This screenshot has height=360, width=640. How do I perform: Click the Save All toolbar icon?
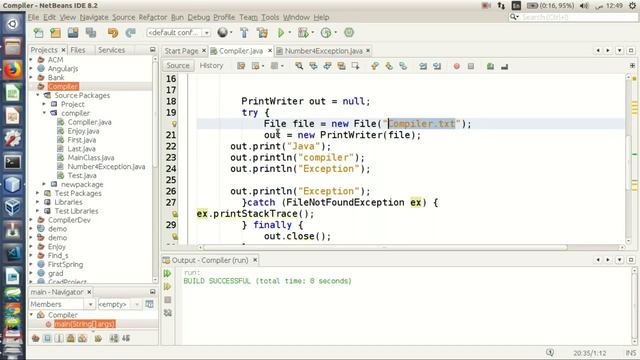(91, 33)
